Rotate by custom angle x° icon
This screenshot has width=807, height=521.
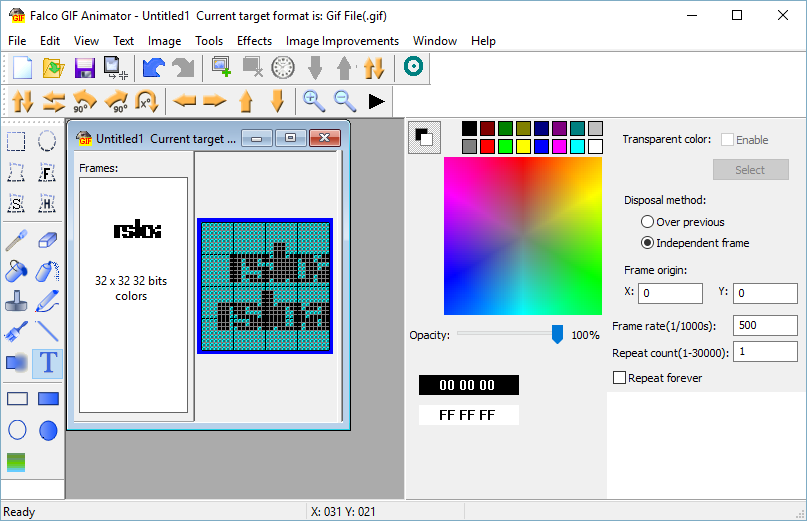146,101
